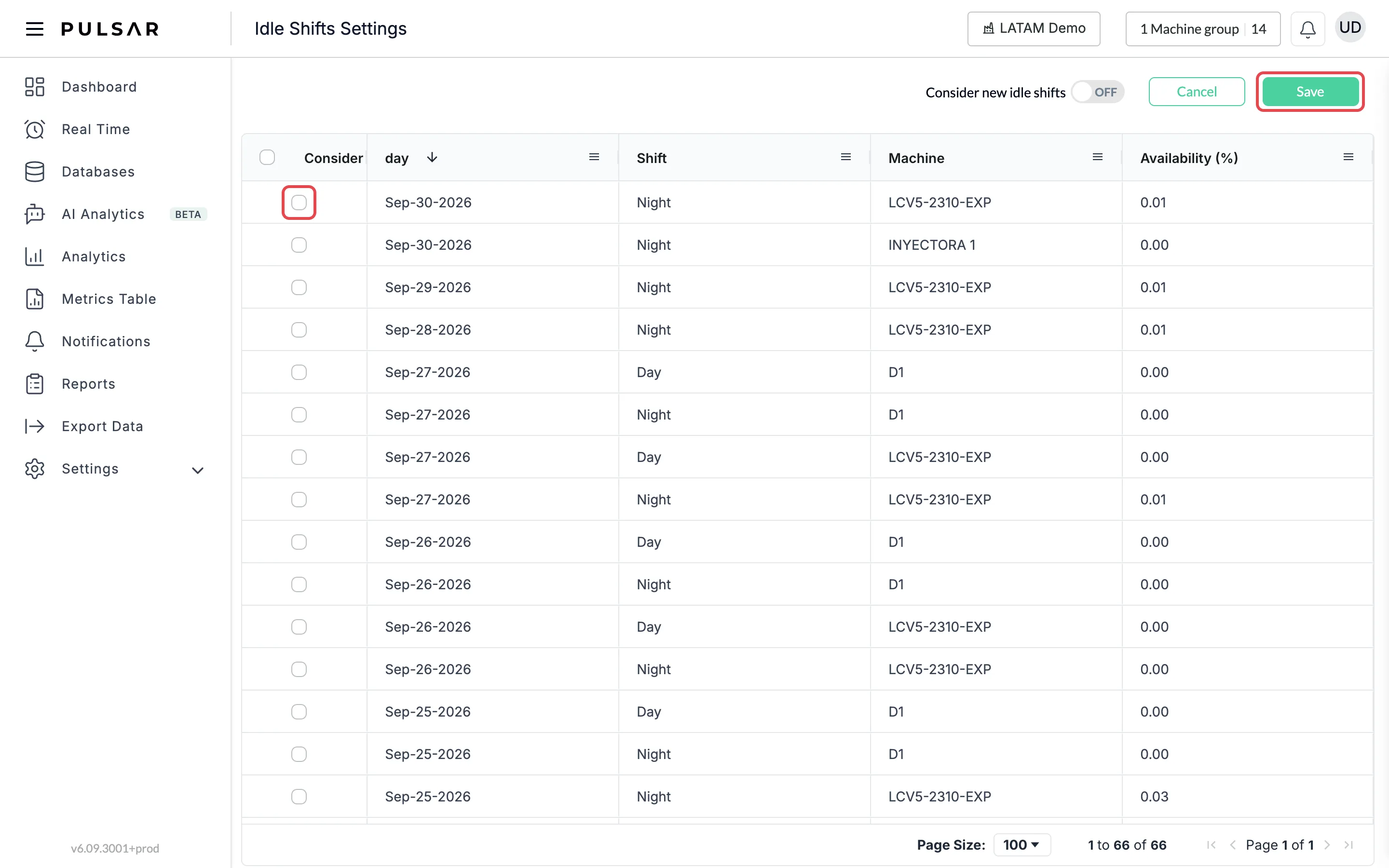Check the Sep-28-2026 Night row checkbox
This screenshot has height=868, width=1389.
click(299, 330)
